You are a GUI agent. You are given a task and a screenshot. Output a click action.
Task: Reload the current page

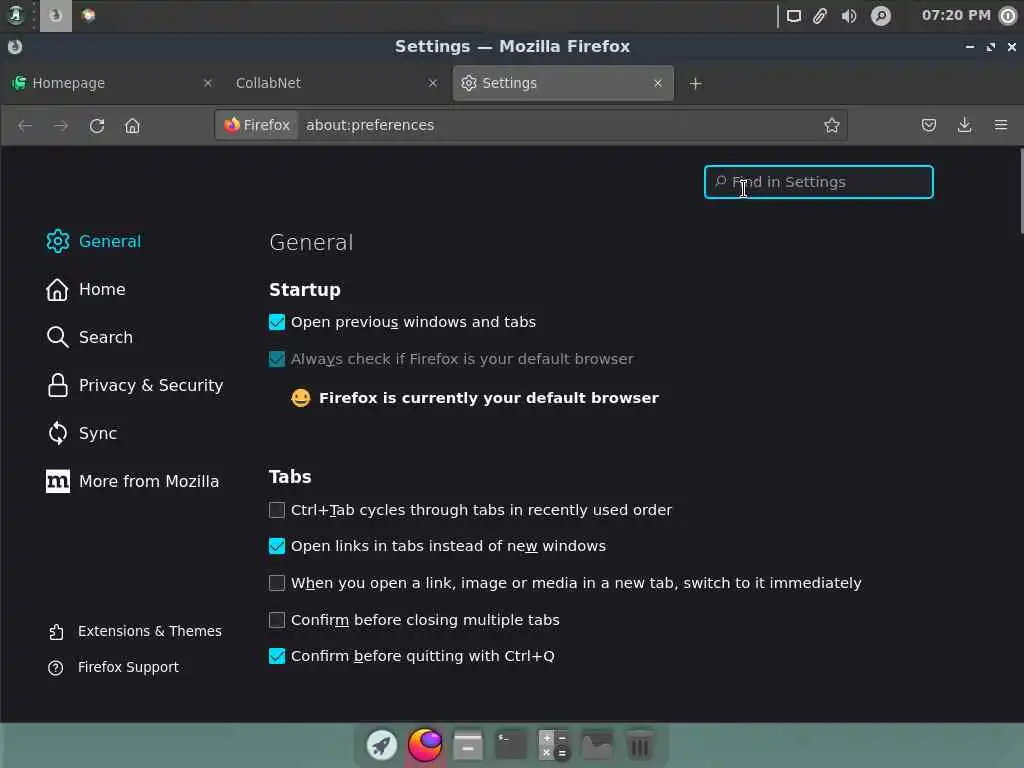[97, 125]
